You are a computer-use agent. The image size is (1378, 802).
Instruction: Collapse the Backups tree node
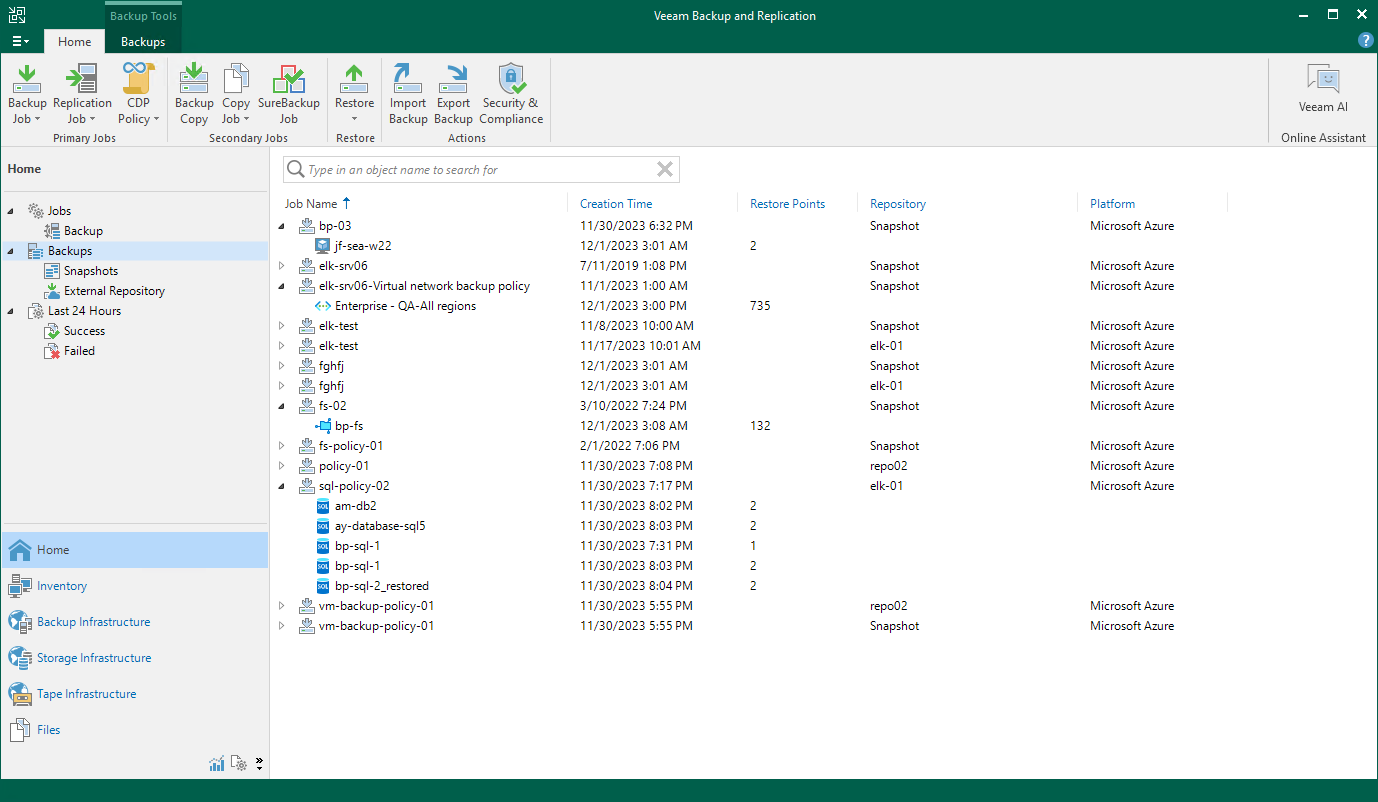point(11,251)
